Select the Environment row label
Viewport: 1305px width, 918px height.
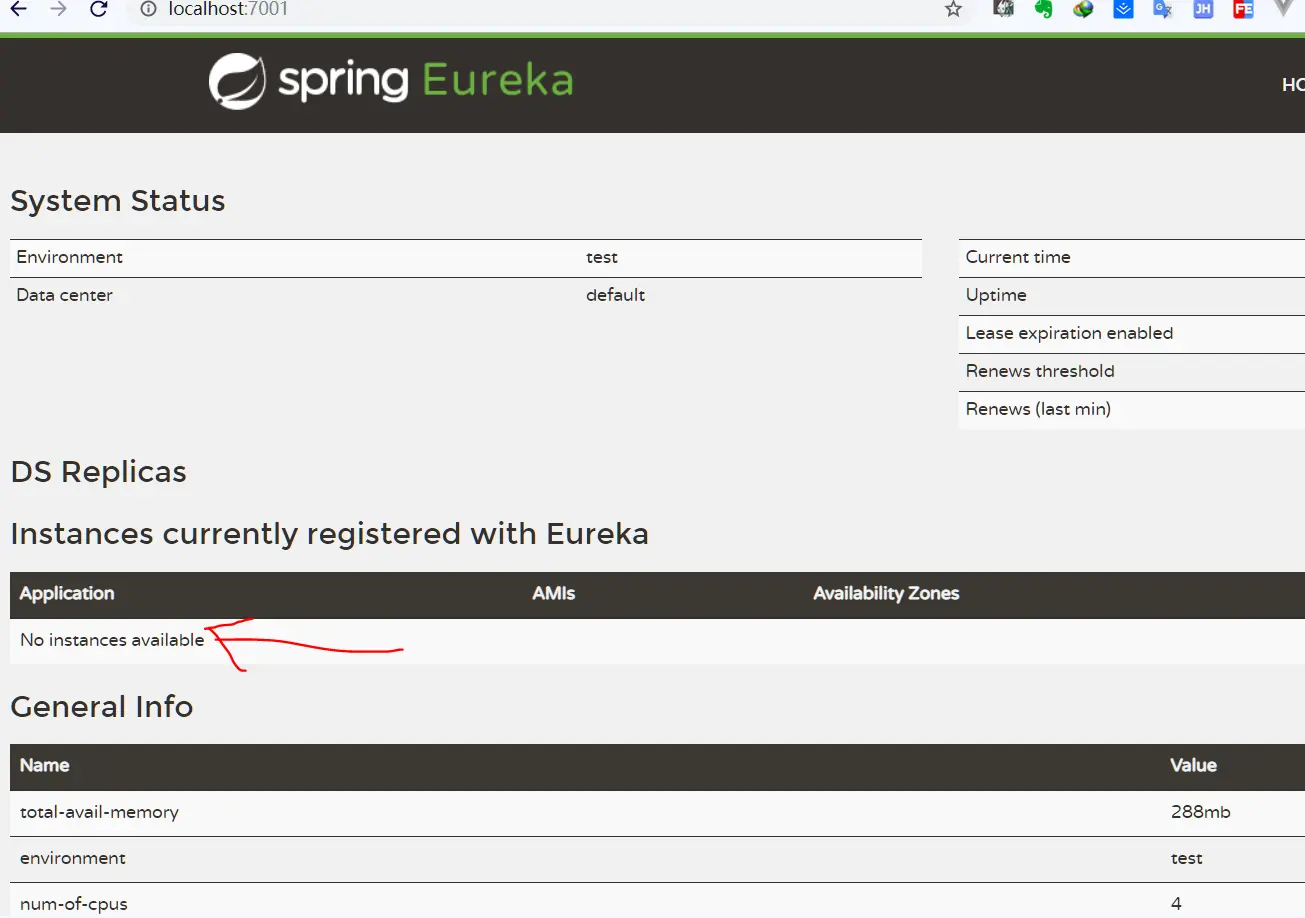70,257
